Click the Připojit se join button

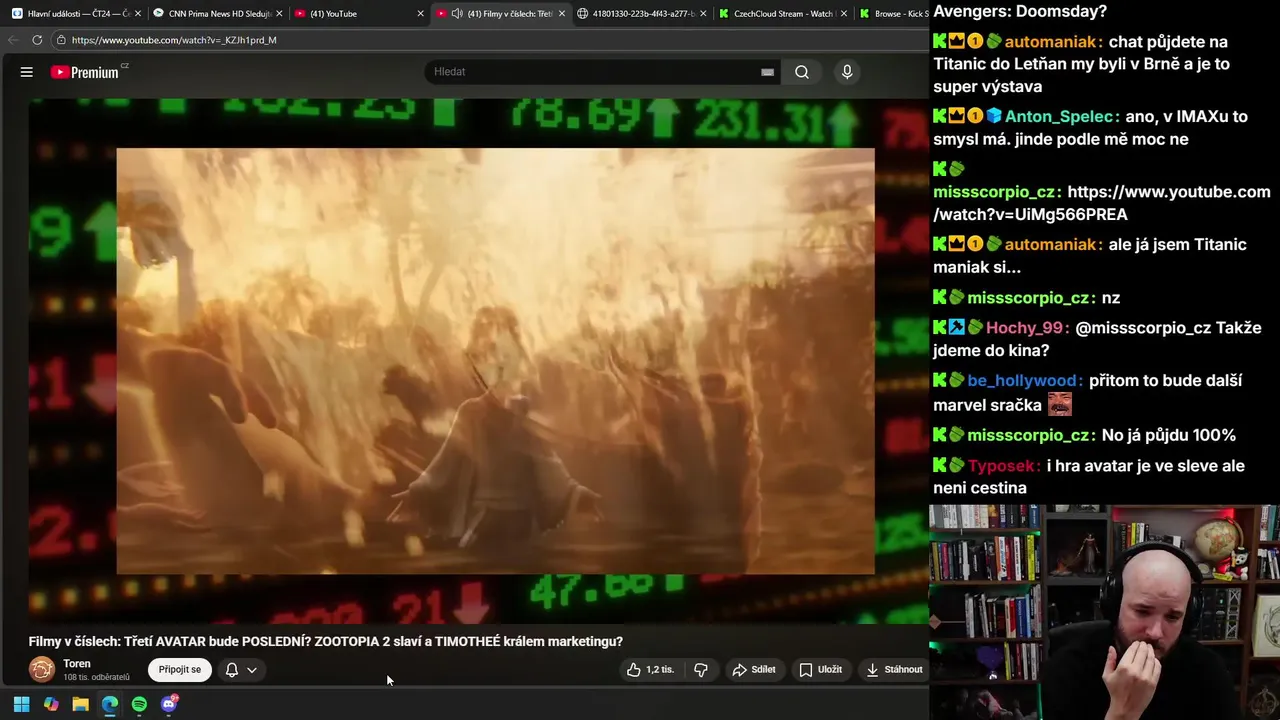click(180, 670)
